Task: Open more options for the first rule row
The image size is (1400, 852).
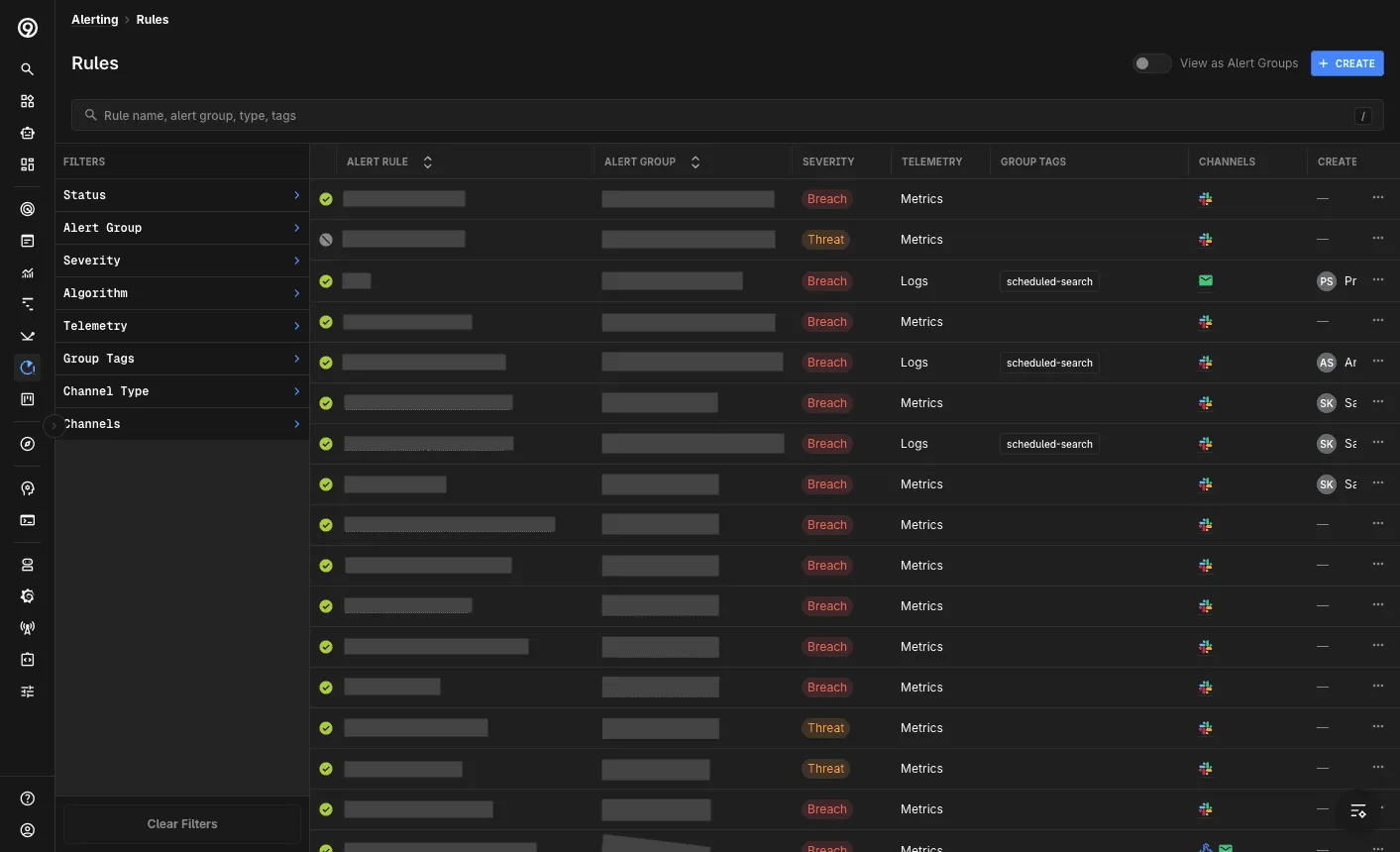Action: pos(1378,198)
